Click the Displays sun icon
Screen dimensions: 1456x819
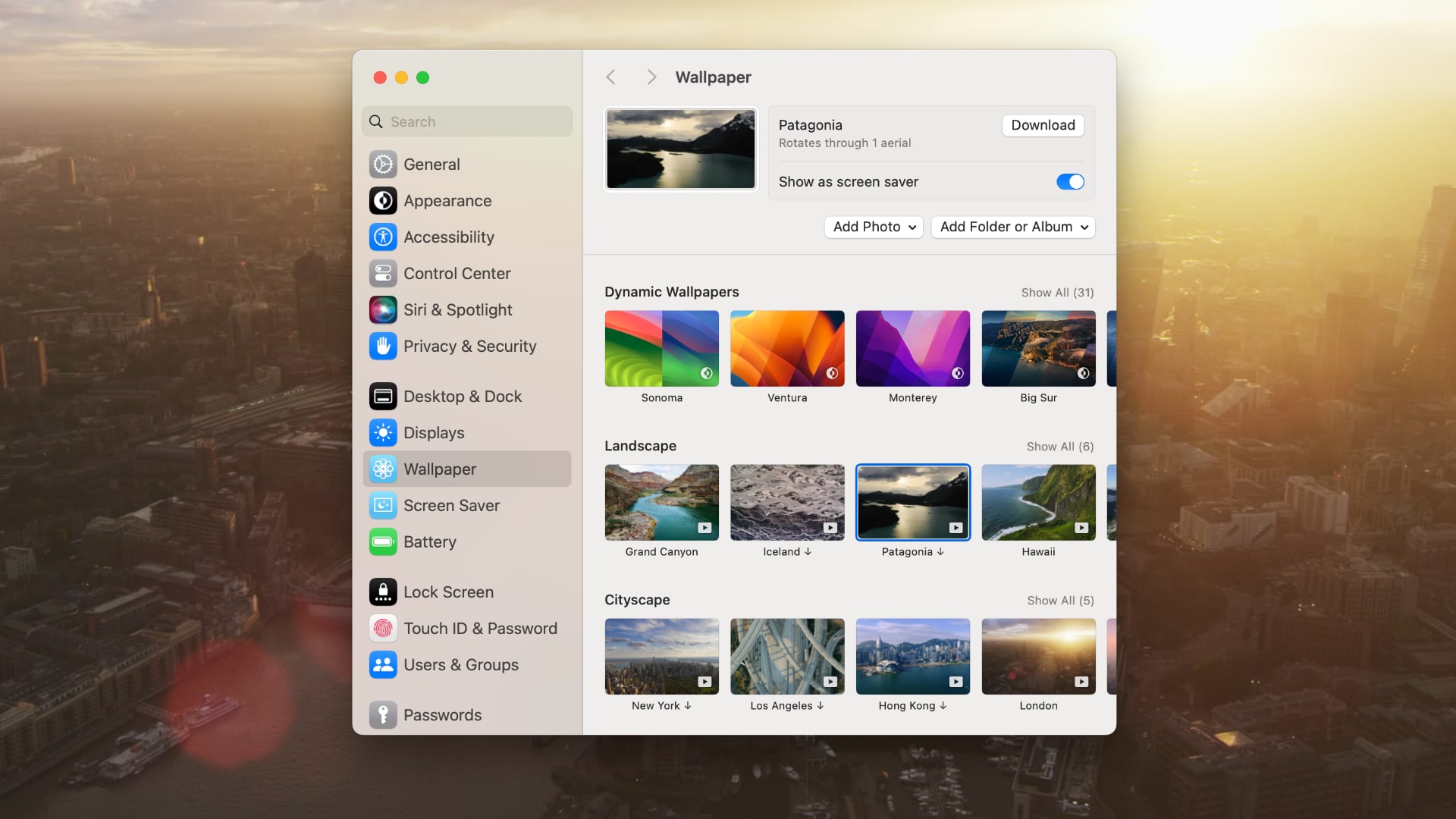coord(383,433)
